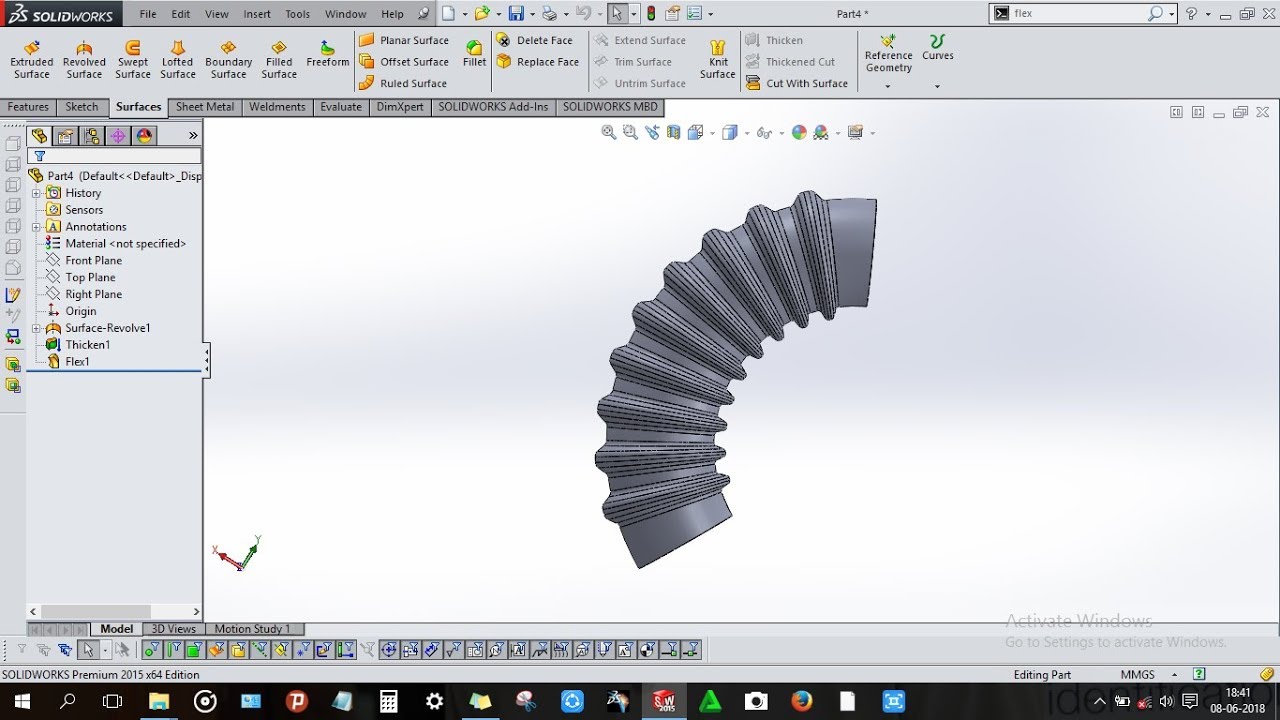Select the Revolved Surface tool
The image size is (1280, 720).
pyautogui.click(x=84, y=60)
